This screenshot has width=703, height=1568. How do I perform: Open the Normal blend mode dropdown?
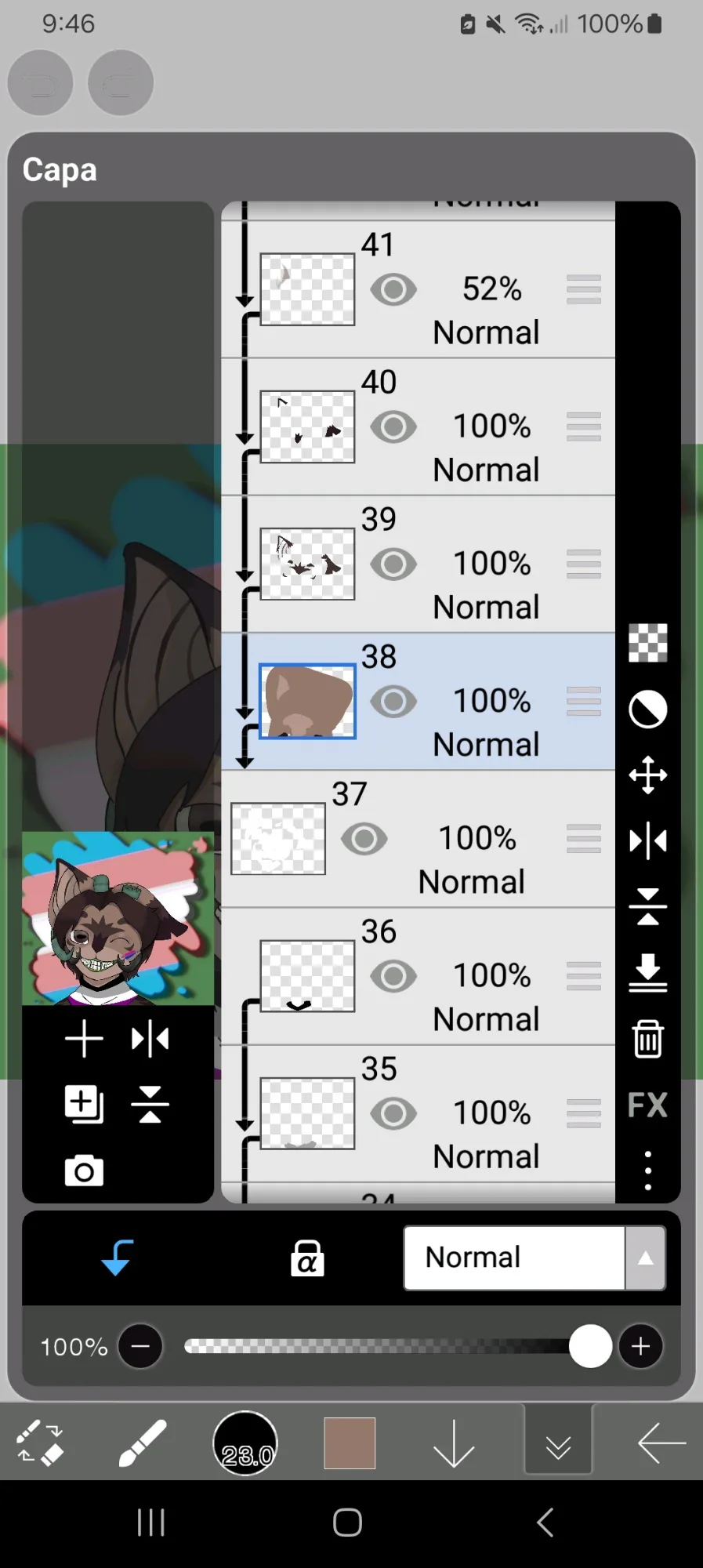514,1258
